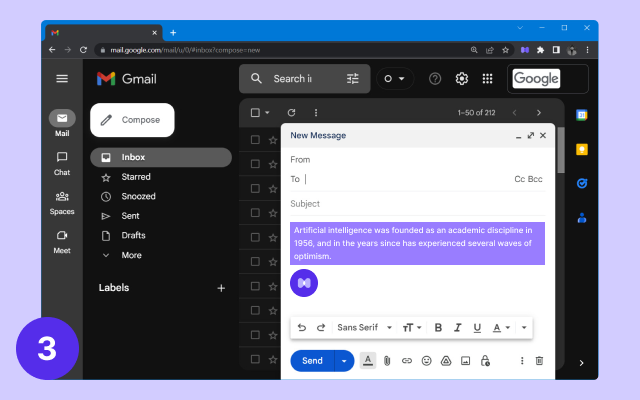The height and width of the screenshot is (400, 640).
Task: Open Google Keep side panel
Action: click(x=582, y=149)
